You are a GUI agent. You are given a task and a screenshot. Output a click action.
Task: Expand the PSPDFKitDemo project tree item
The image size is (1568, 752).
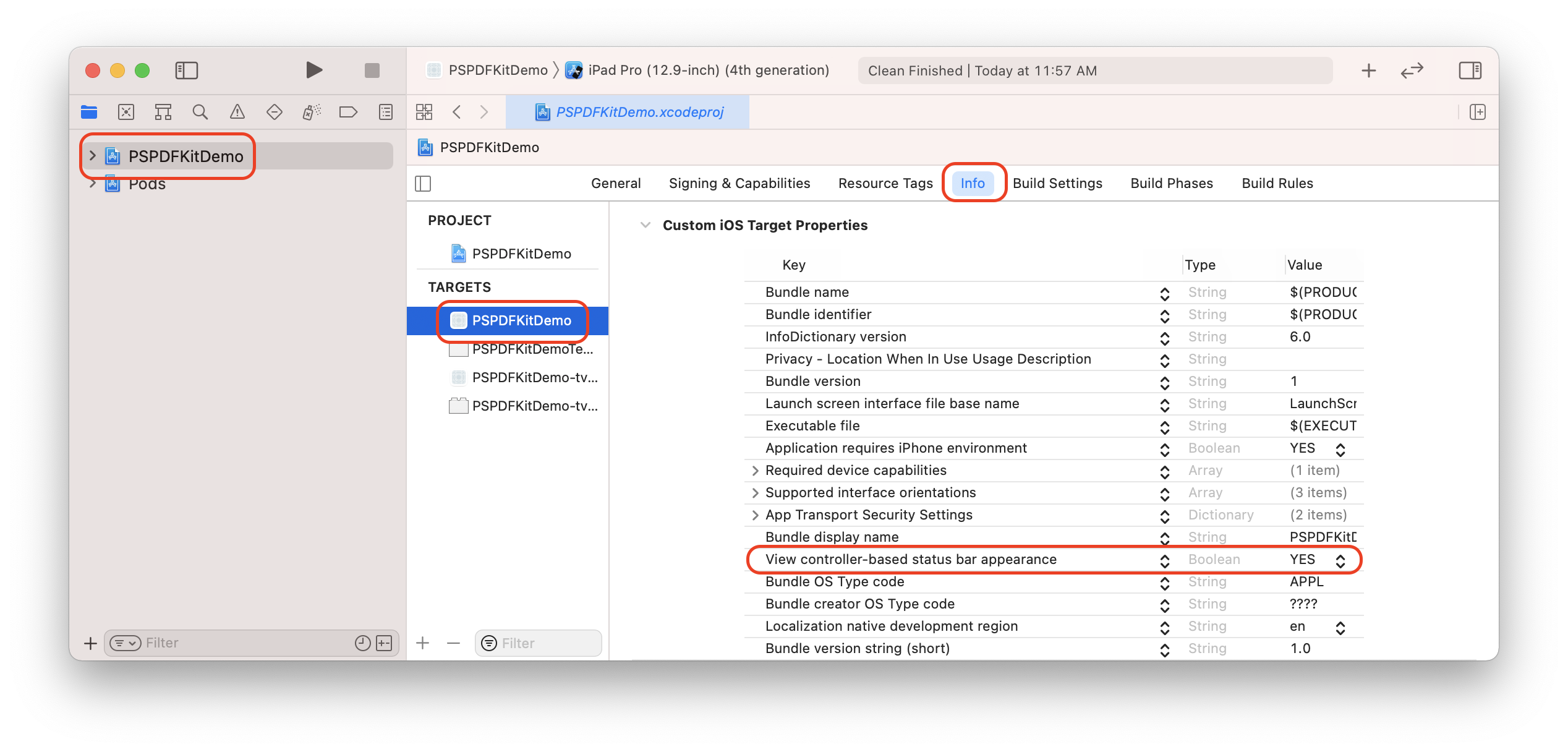point(92,156)
